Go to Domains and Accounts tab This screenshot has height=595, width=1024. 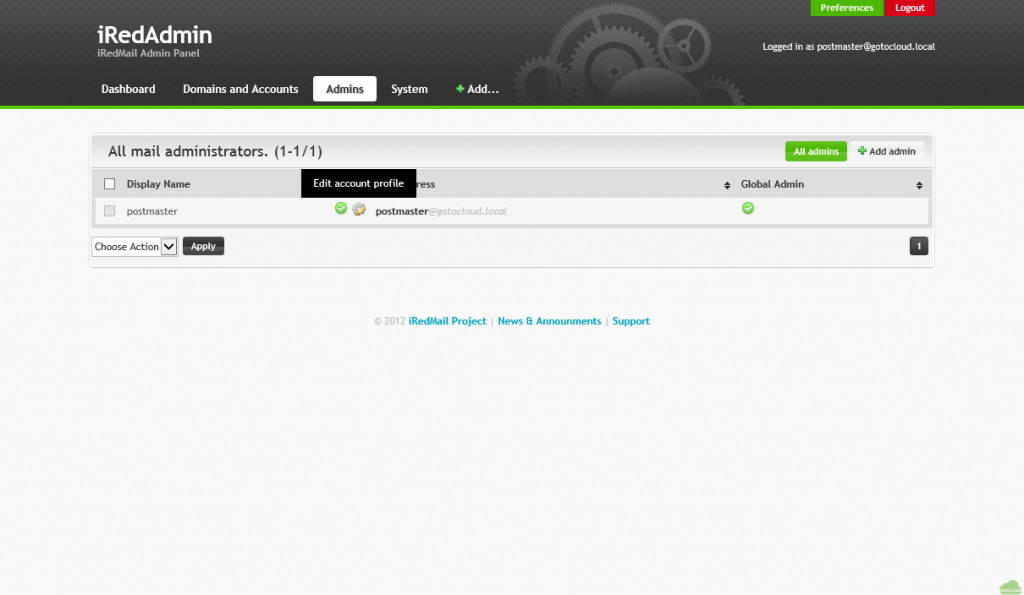point(240,89)
